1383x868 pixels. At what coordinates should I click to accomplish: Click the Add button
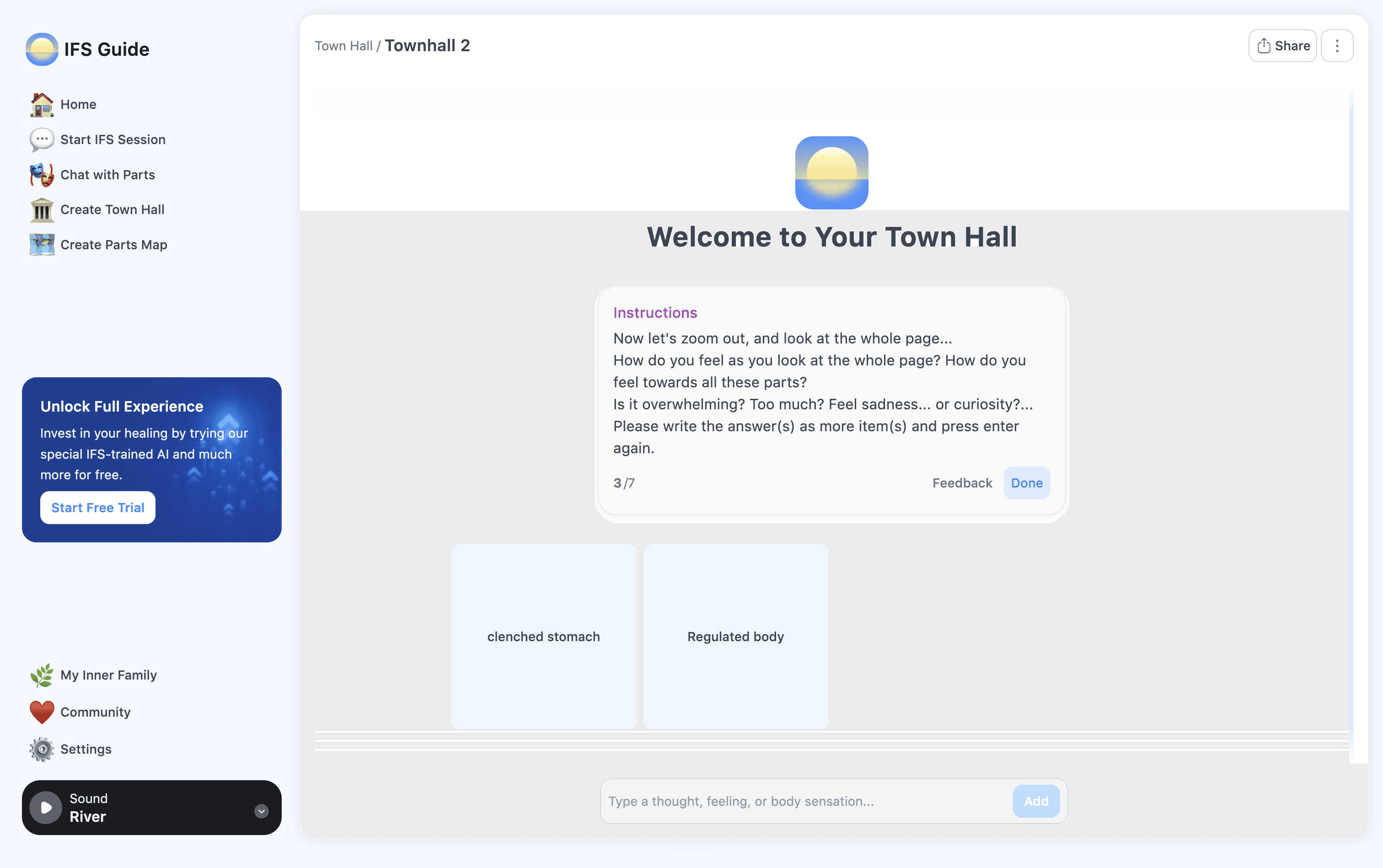click(x=1036, y=801)
